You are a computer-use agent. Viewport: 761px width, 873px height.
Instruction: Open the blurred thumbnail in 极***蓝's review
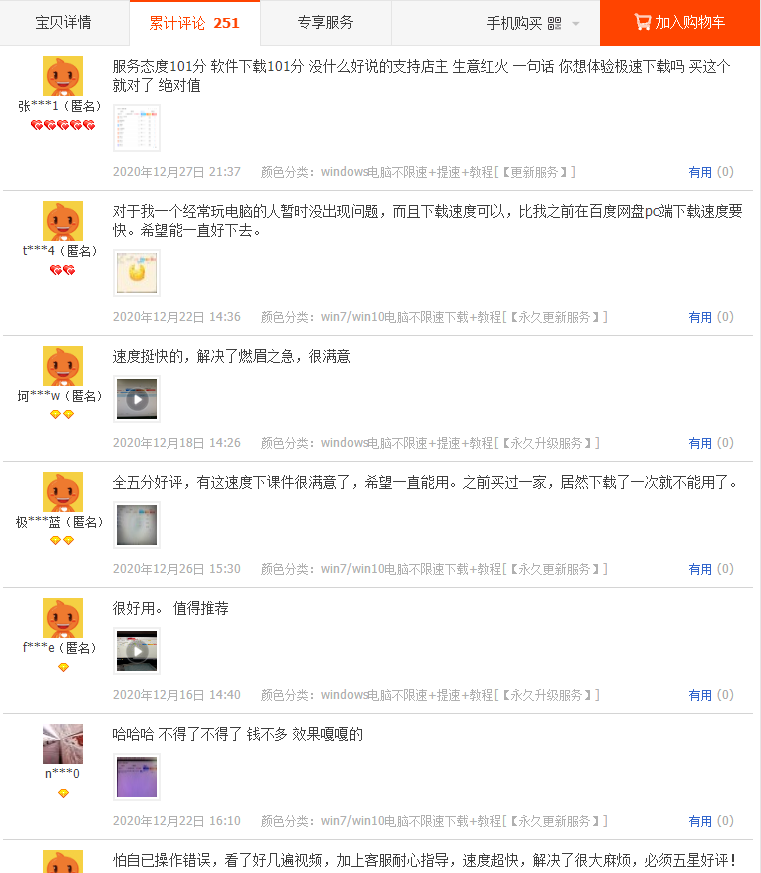[137, 525]
